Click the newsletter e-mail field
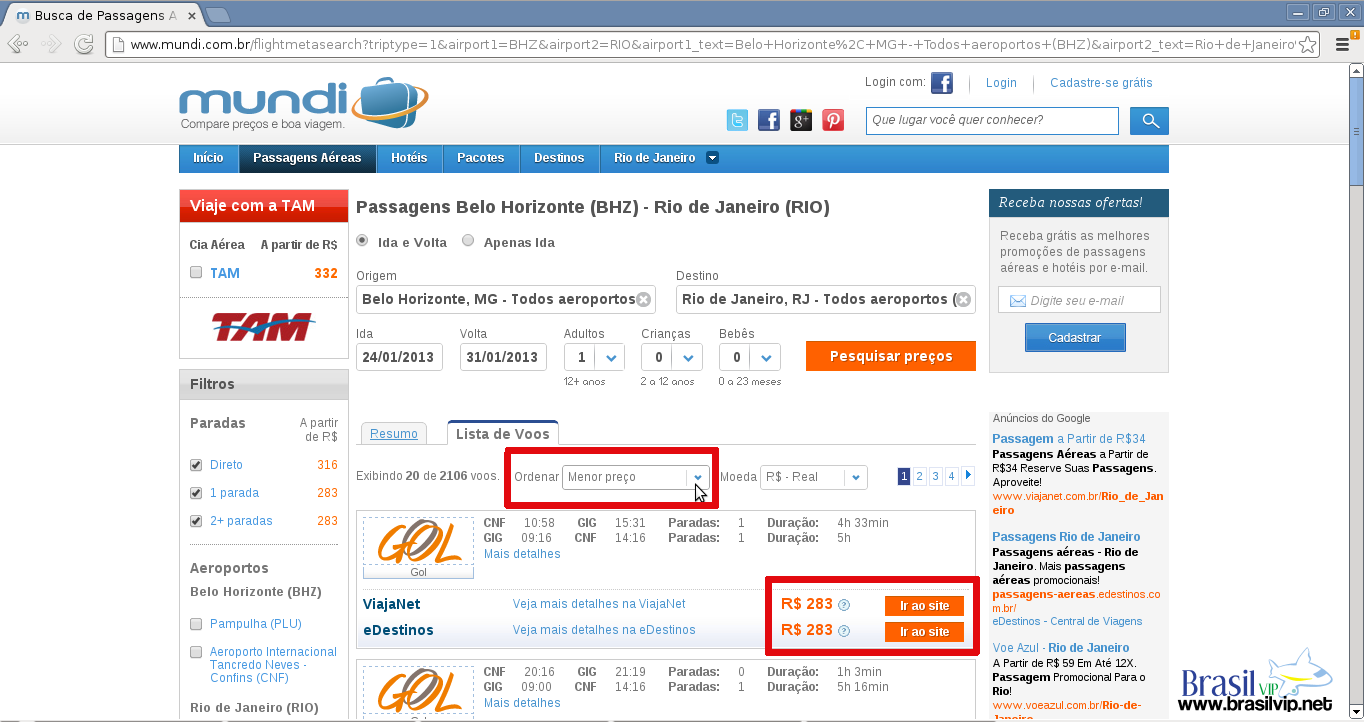 [x=1079, y=300]
